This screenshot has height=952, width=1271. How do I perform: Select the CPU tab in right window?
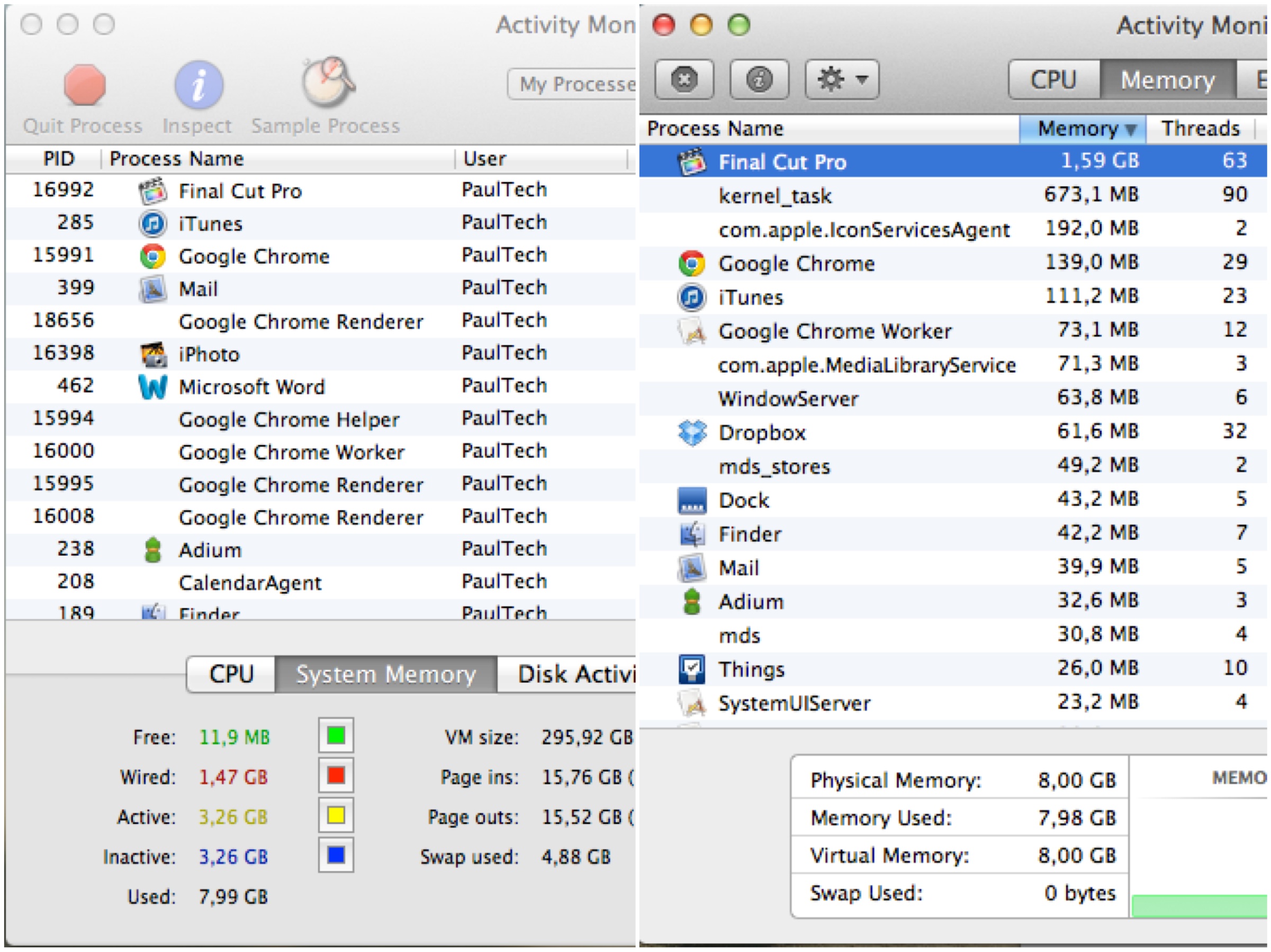click(1053, 80)
